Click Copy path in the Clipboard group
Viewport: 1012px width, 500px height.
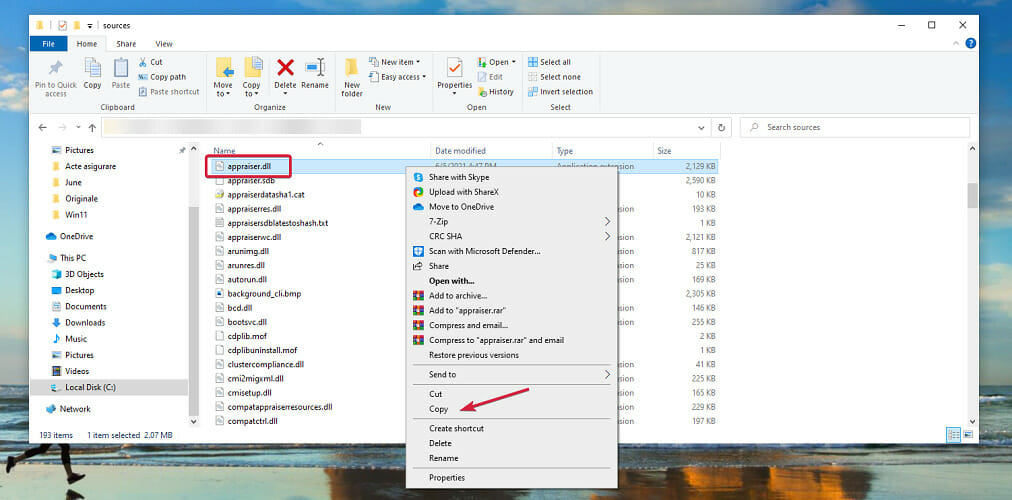tap(162, 77)
